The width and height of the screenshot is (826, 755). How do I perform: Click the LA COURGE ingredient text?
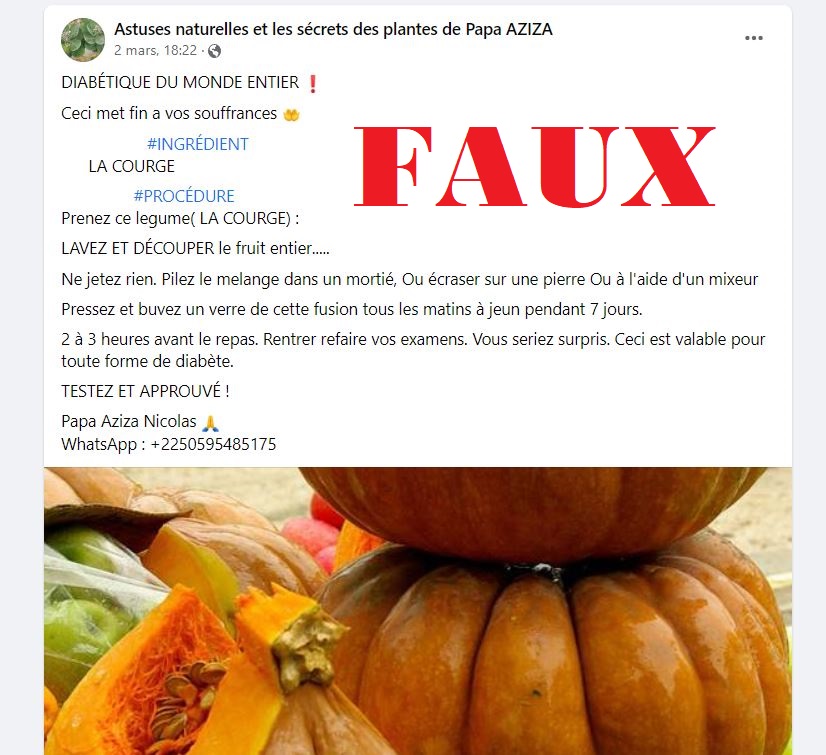tap(132, 166)
